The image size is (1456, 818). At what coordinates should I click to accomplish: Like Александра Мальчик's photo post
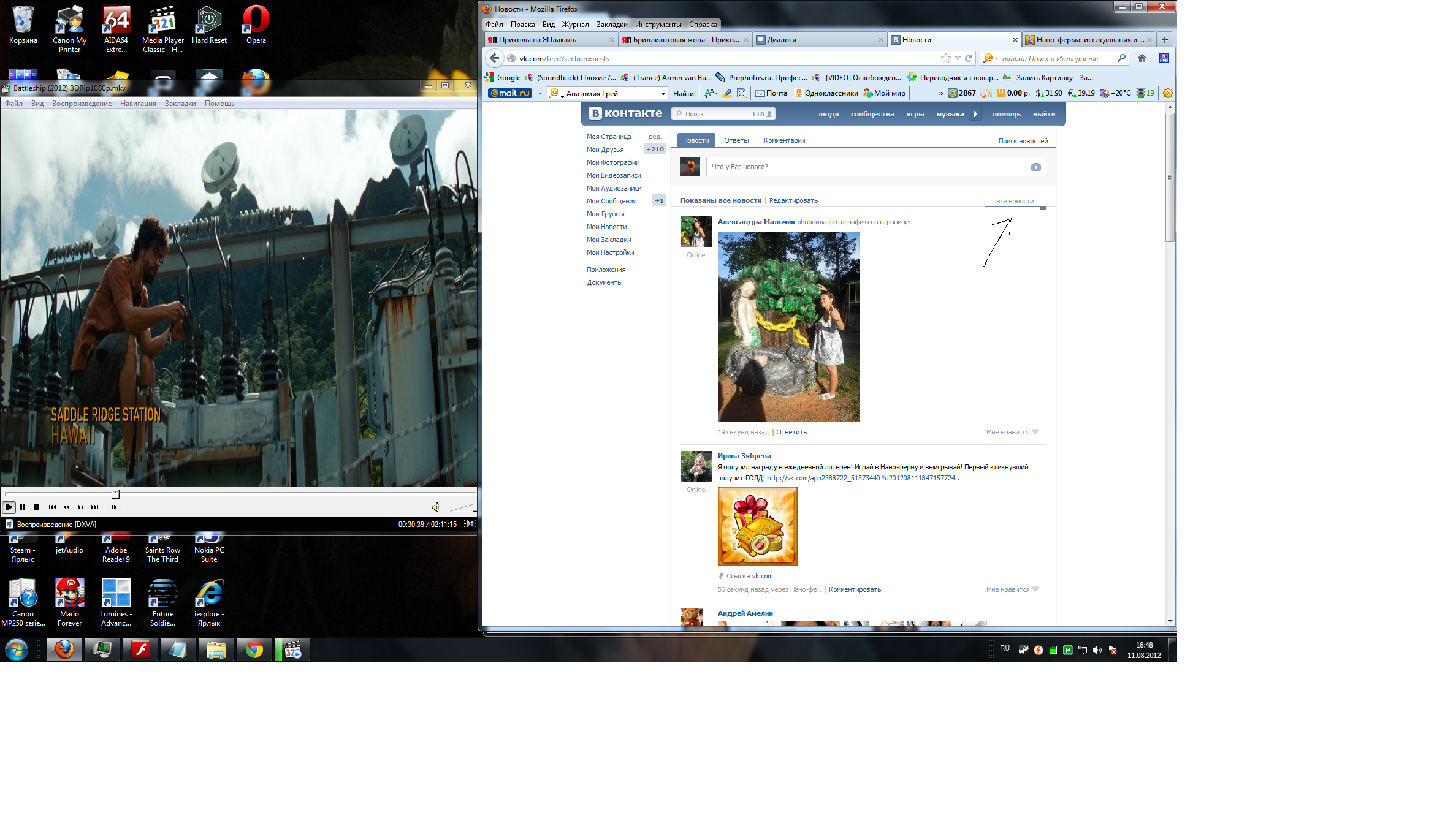(1012, 432)
